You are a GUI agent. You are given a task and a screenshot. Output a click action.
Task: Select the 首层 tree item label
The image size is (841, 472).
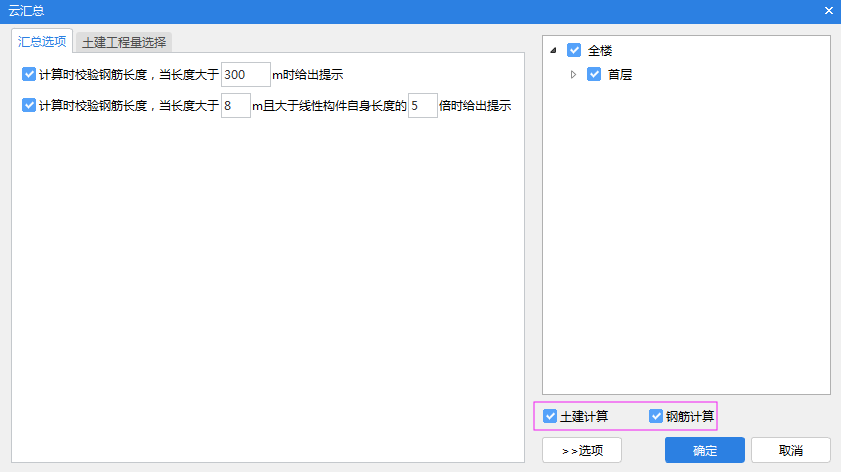pyautogui.click(x=620, y=74)
